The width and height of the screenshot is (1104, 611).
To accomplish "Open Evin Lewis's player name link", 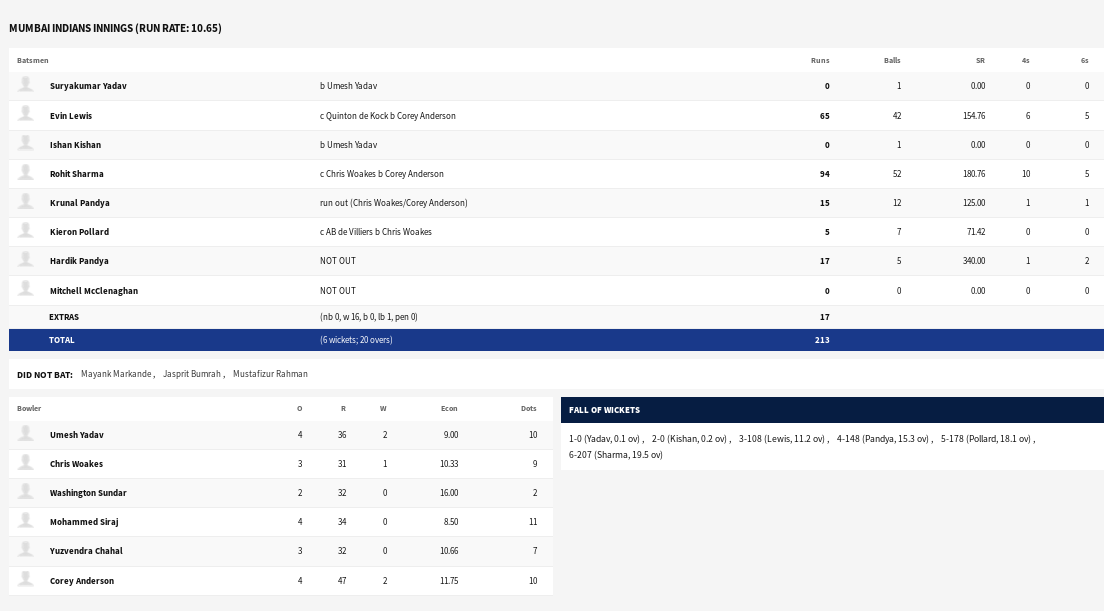I will (x=70, y=116).
